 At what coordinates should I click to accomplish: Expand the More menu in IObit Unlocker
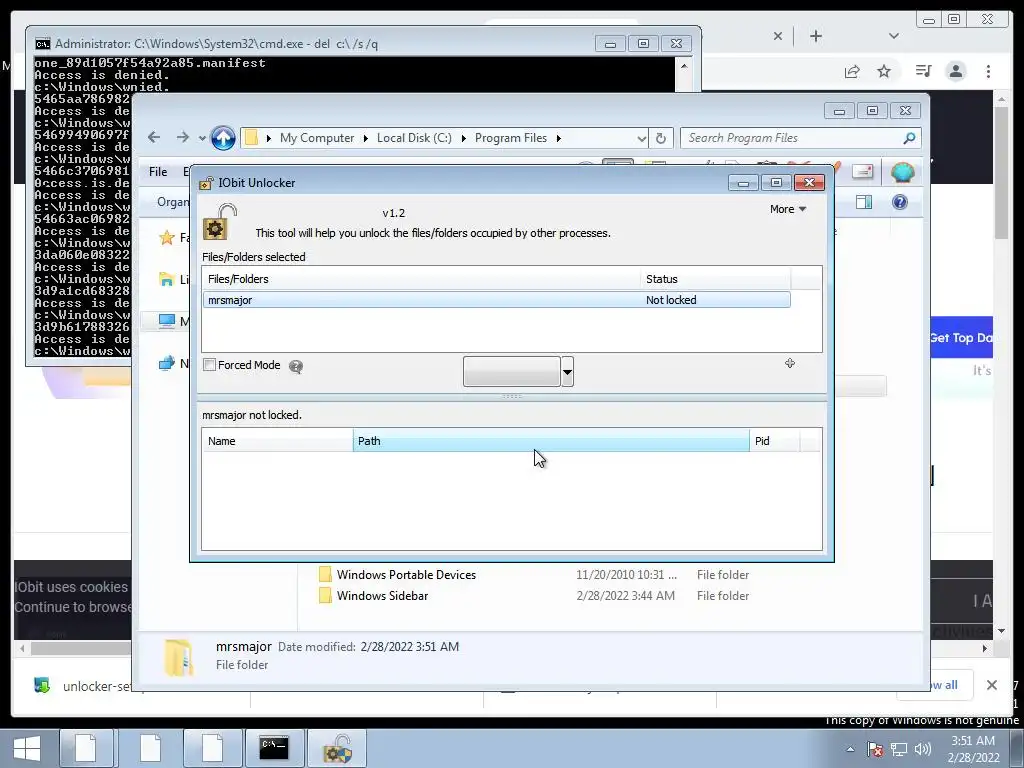788,209
